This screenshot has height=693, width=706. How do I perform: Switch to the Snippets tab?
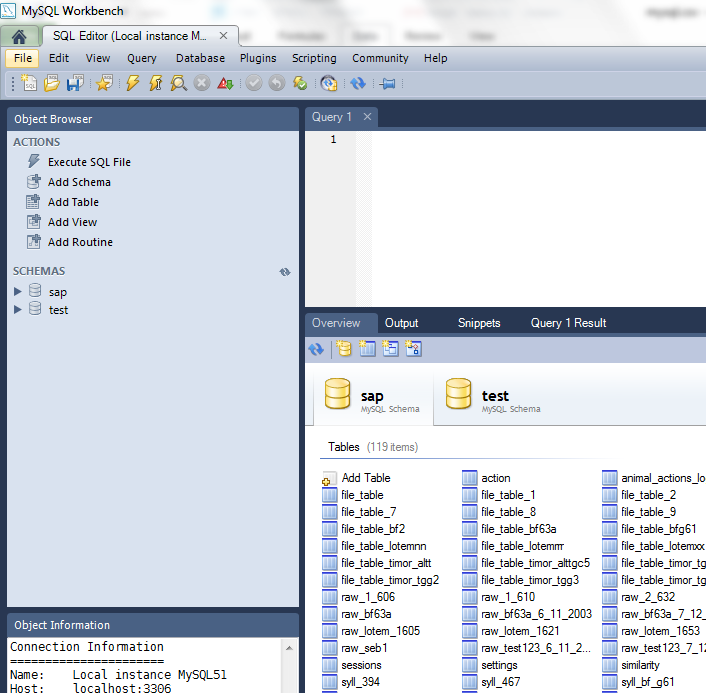point(479,323)
